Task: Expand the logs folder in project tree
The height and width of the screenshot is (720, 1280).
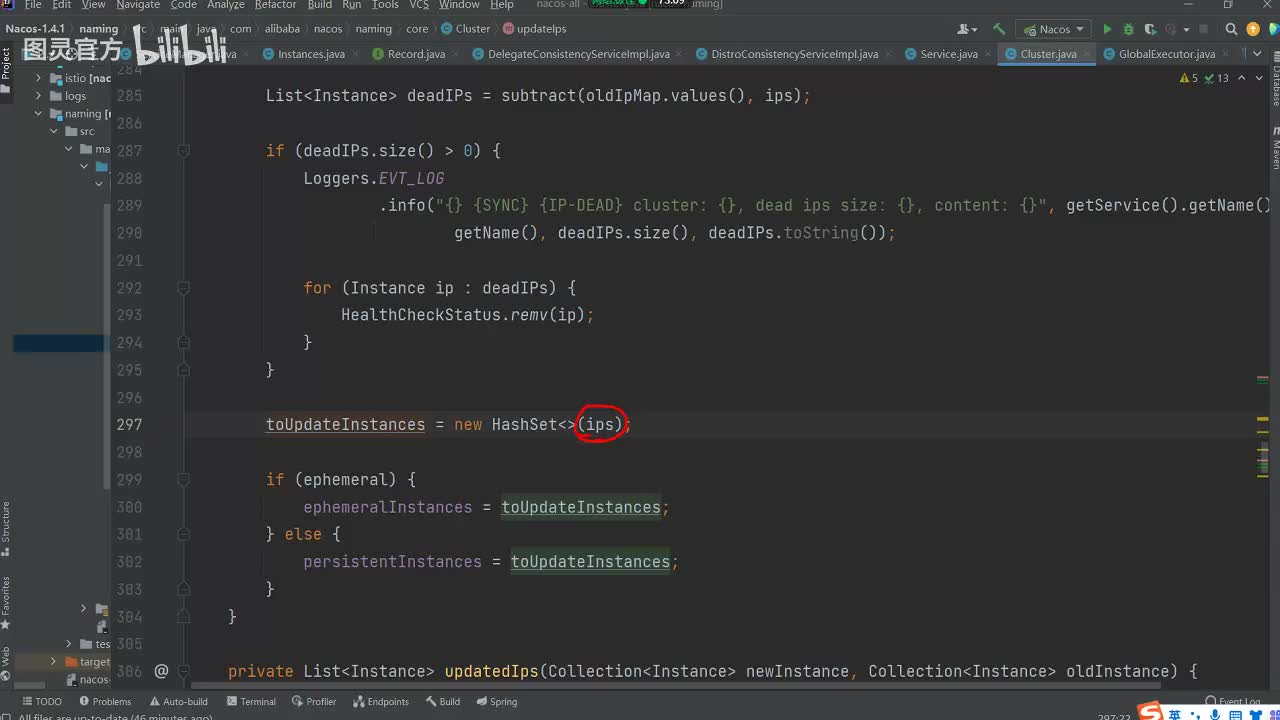Action: tap(39, 96)
